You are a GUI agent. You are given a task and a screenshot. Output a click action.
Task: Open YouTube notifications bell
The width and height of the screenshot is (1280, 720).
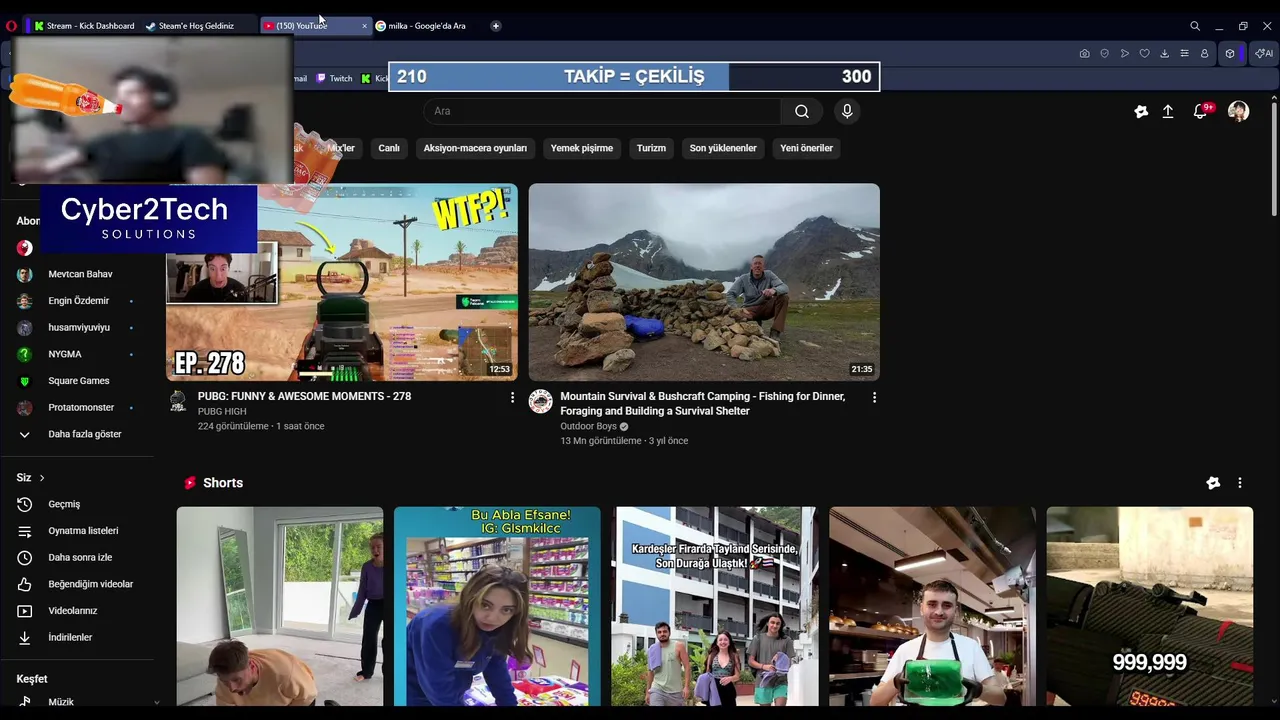1201,111
